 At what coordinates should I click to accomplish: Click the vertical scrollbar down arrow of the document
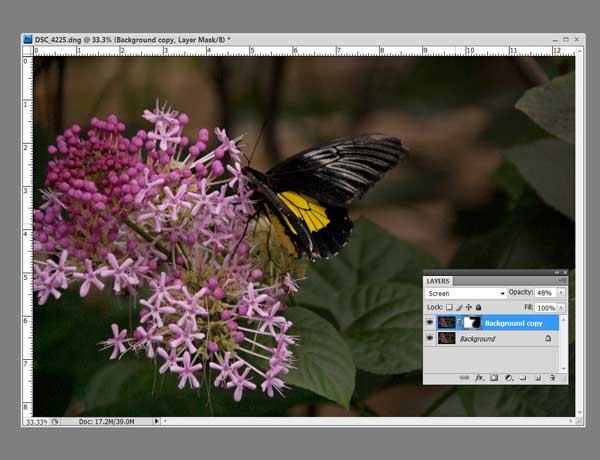pos(580,413)
